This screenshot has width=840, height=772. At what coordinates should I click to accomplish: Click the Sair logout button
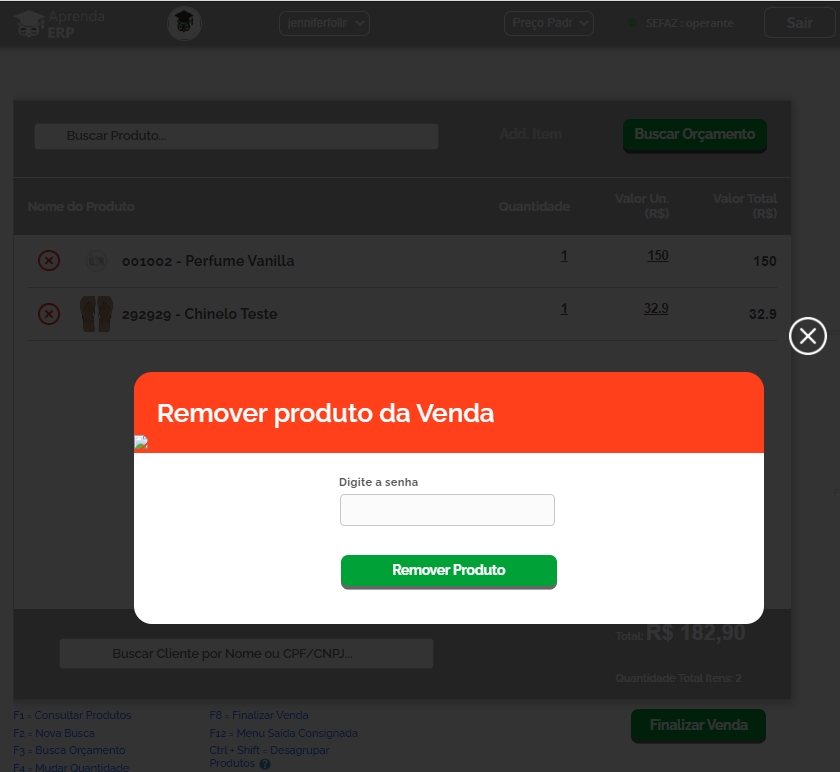(x=799, y=23)
